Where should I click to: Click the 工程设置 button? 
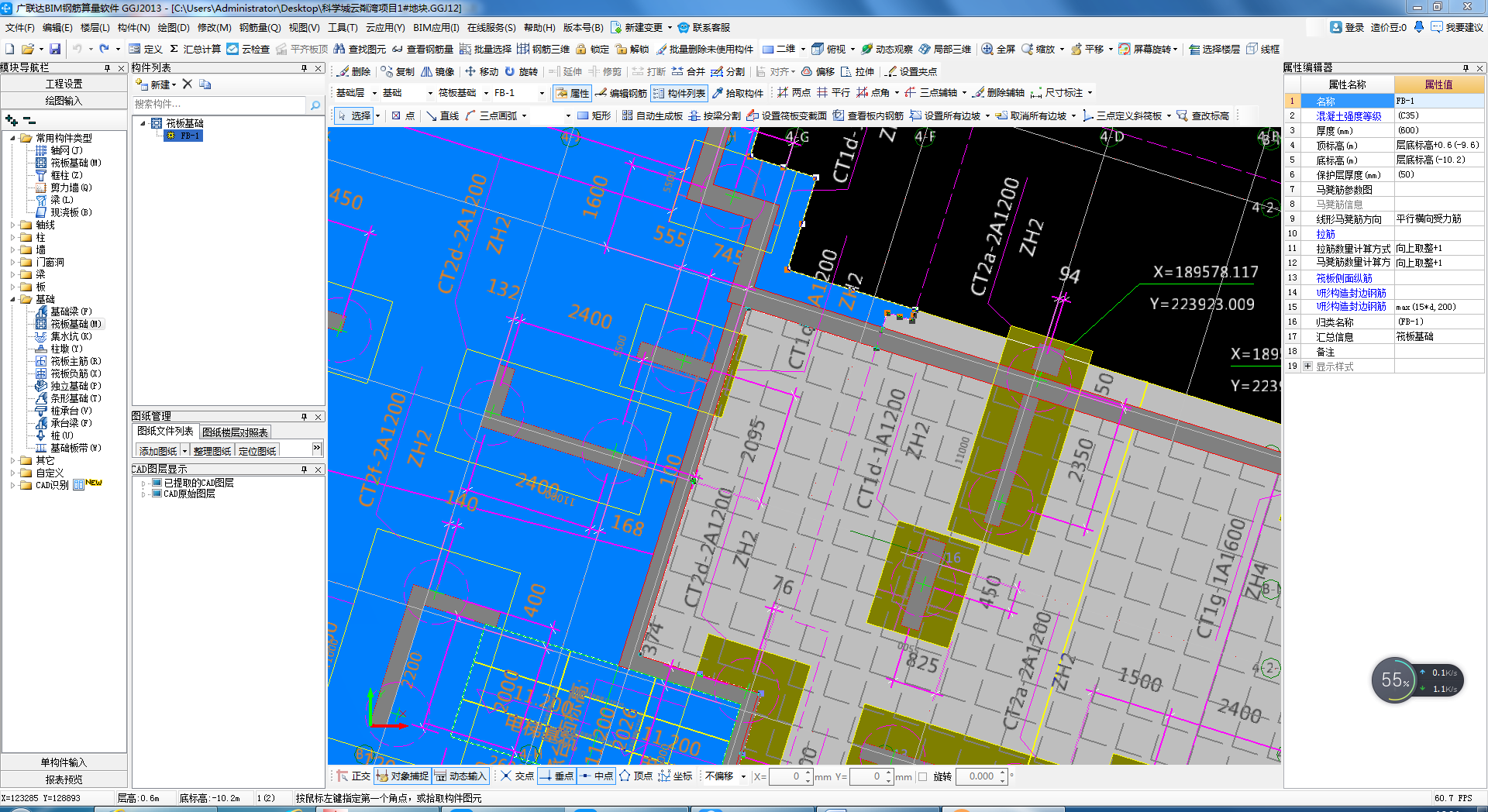[x=64, y=84]
